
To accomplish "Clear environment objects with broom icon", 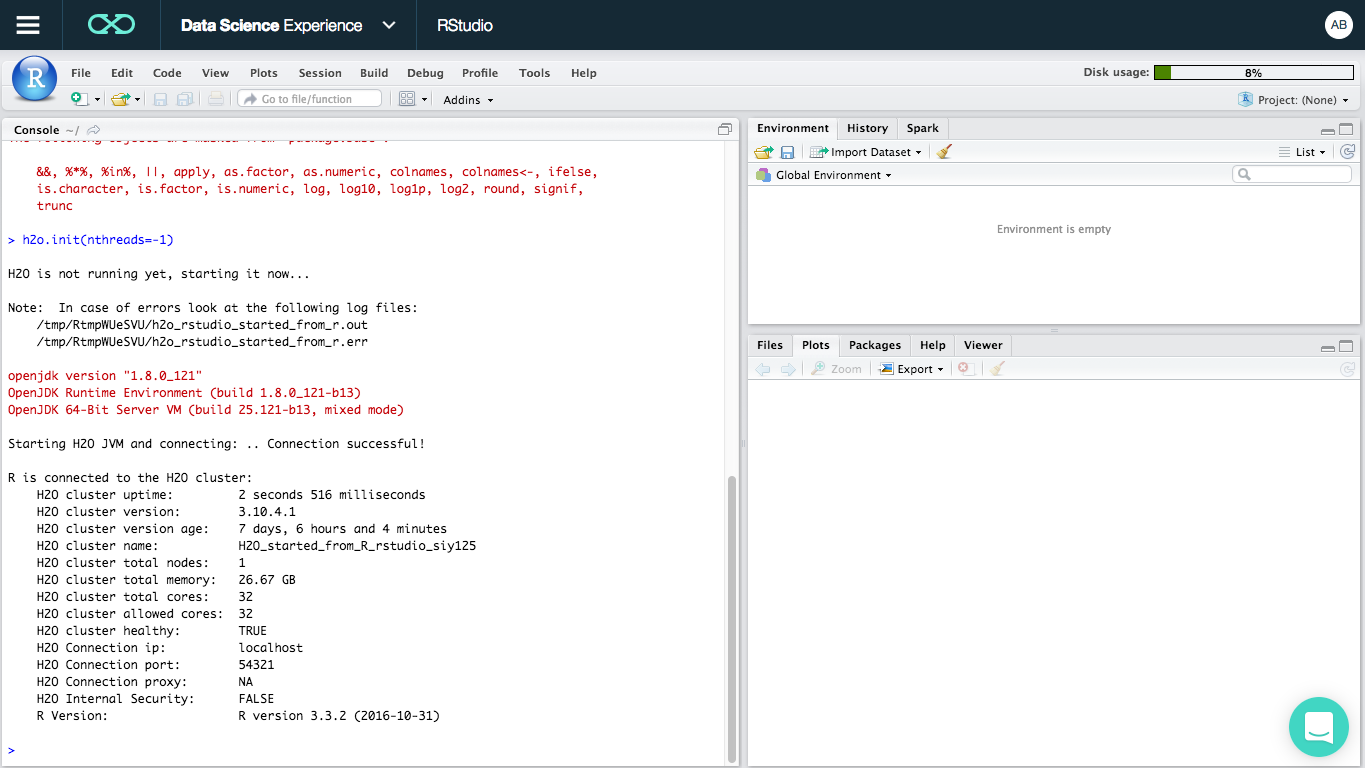I will click(944, 152).
